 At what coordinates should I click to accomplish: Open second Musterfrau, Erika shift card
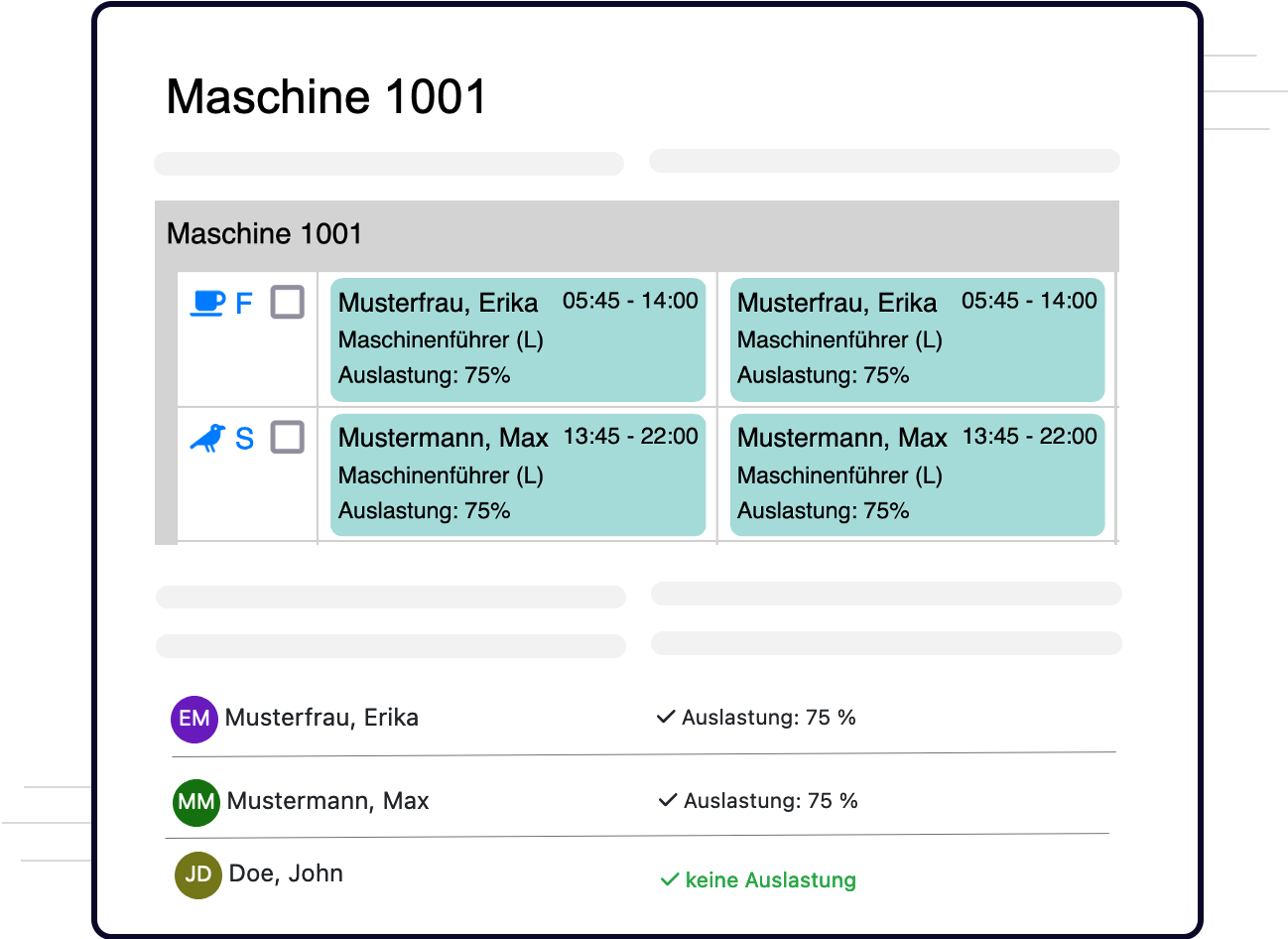[917, 339]
